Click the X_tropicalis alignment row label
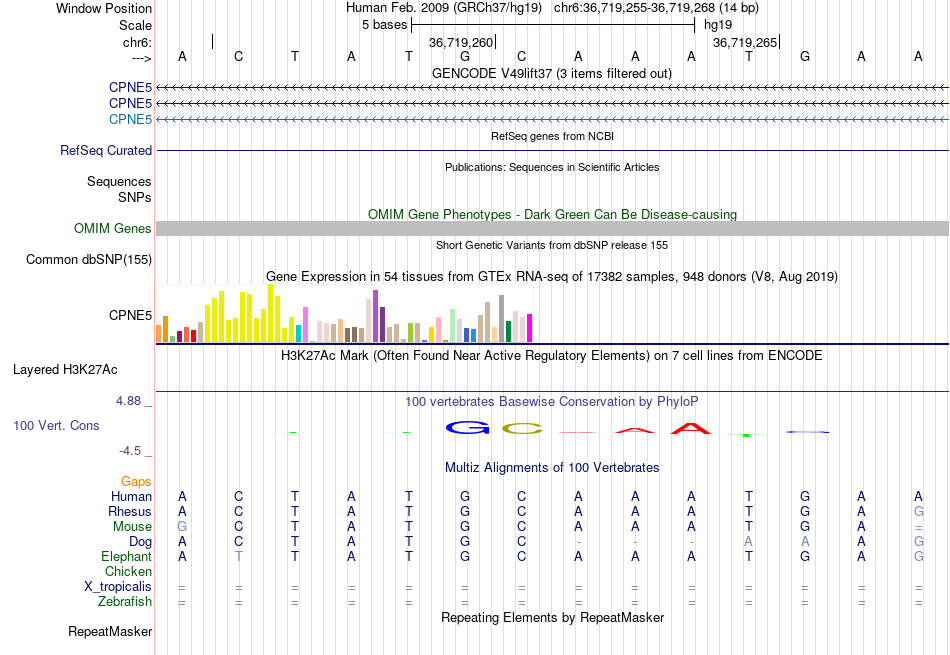The width and height of the screenshot is (950, 655). coord(118,587)
